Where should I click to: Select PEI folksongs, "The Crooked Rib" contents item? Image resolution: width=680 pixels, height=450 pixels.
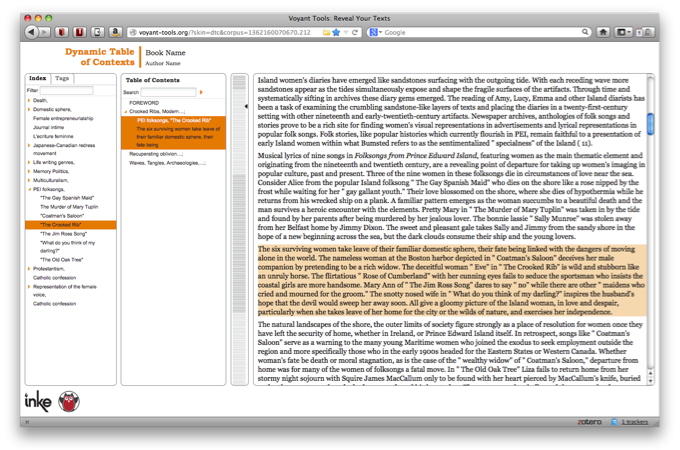pos(173,133)
